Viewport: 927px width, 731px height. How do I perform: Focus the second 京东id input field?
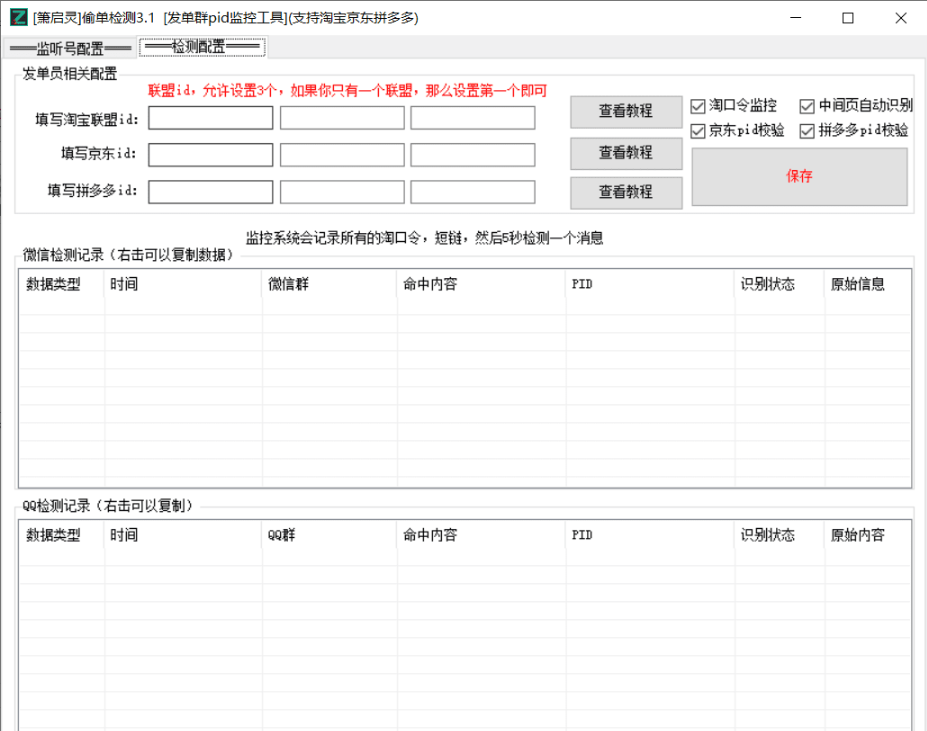point(342,155)
